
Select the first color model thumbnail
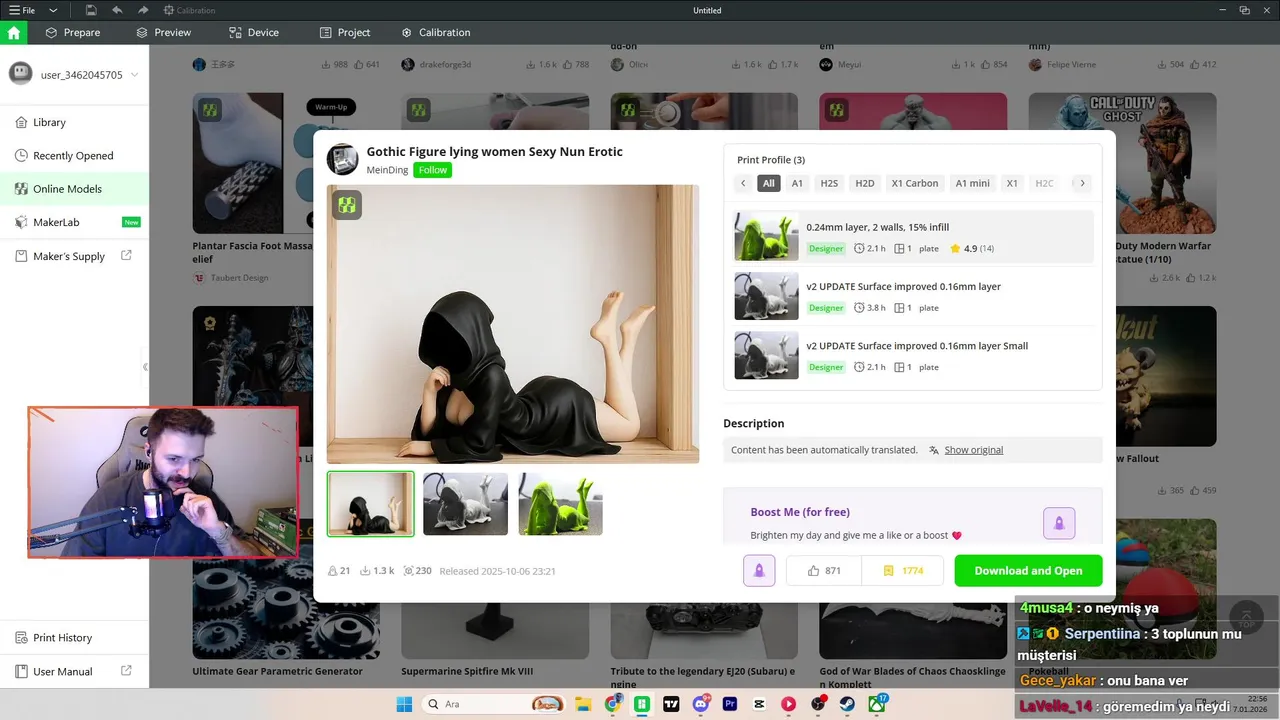click(x=370, y=504)
